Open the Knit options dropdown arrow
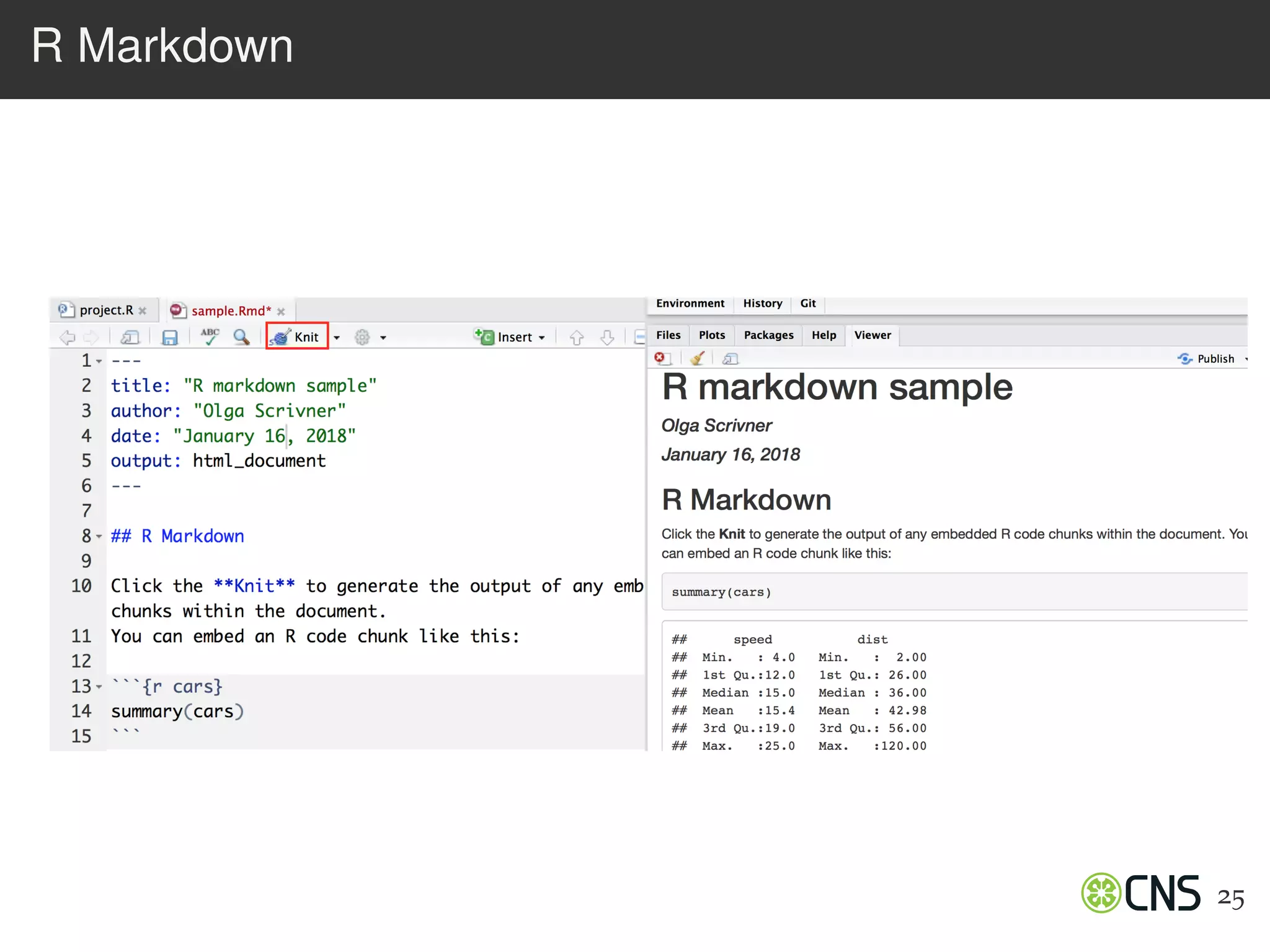This screenshot has width=1270, height=952. point(337,338)
